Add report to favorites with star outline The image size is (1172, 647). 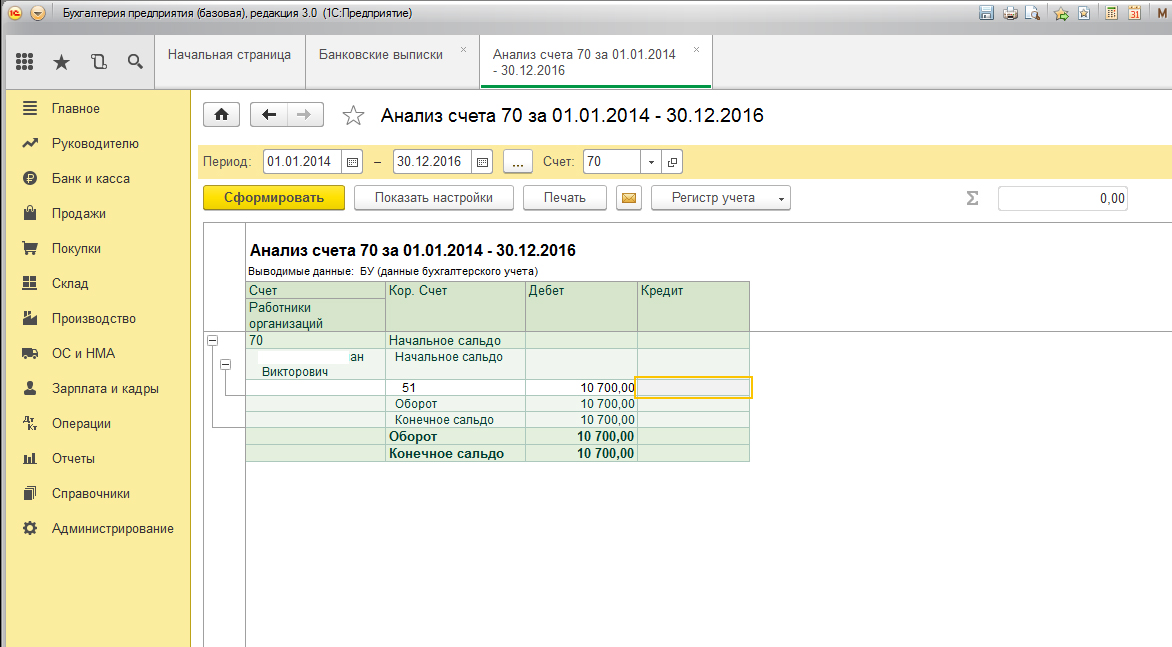(353, 116)
